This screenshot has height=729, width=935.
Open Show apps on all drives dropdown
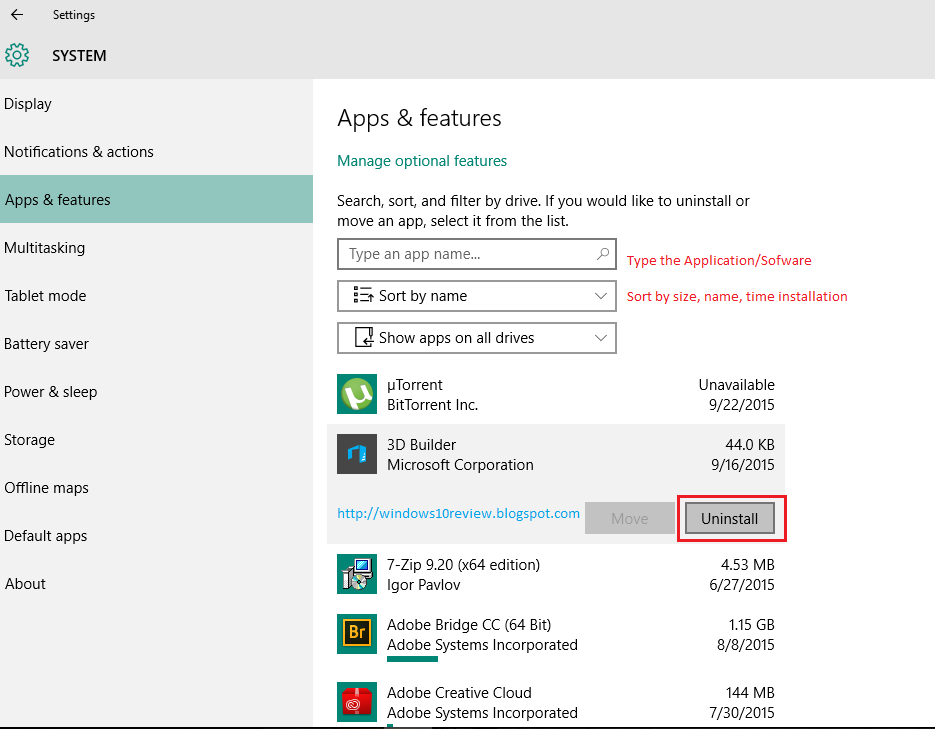click(x=476, y=338)
